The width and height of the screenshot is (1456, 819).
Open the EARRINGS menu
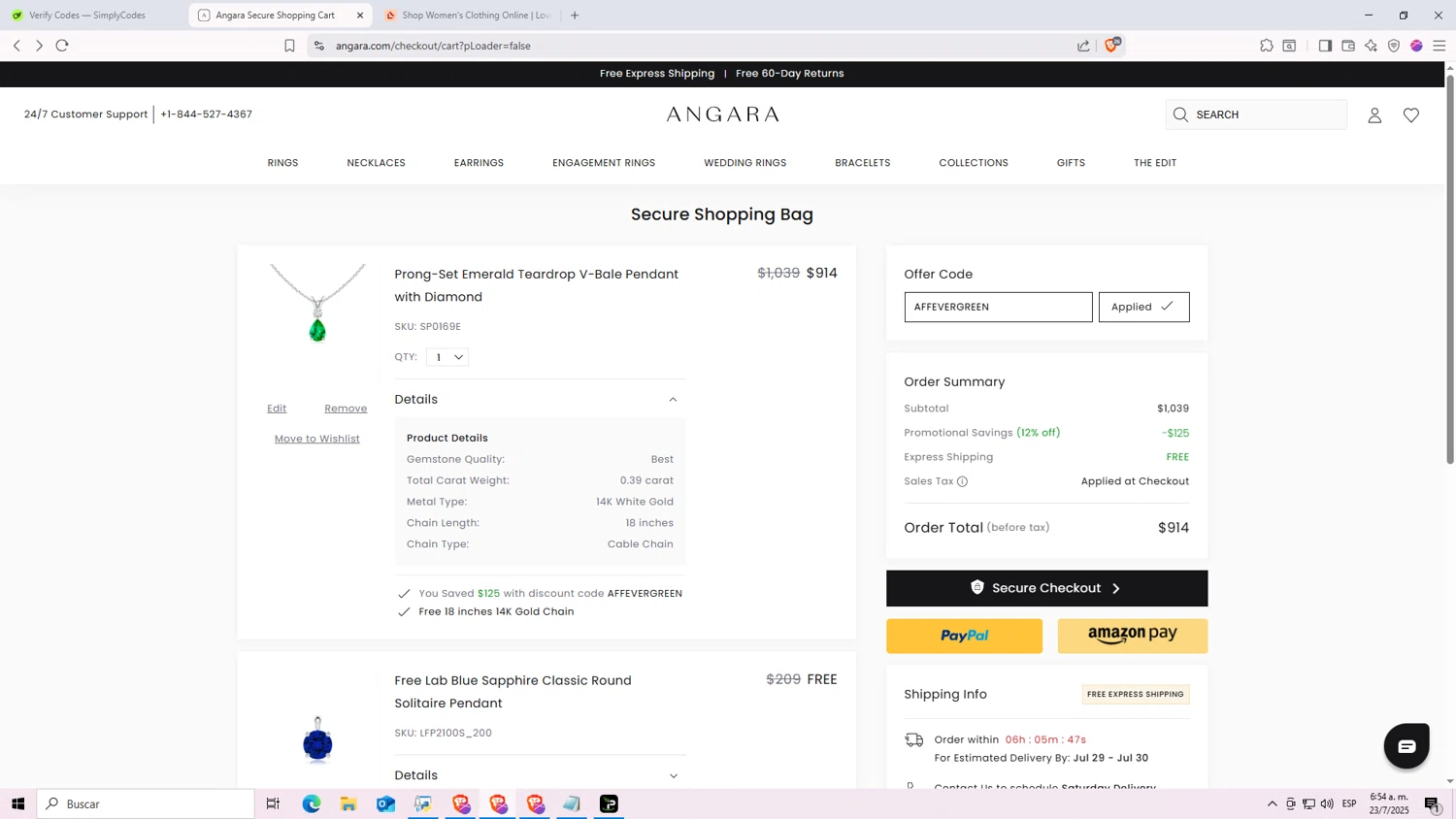479,163
